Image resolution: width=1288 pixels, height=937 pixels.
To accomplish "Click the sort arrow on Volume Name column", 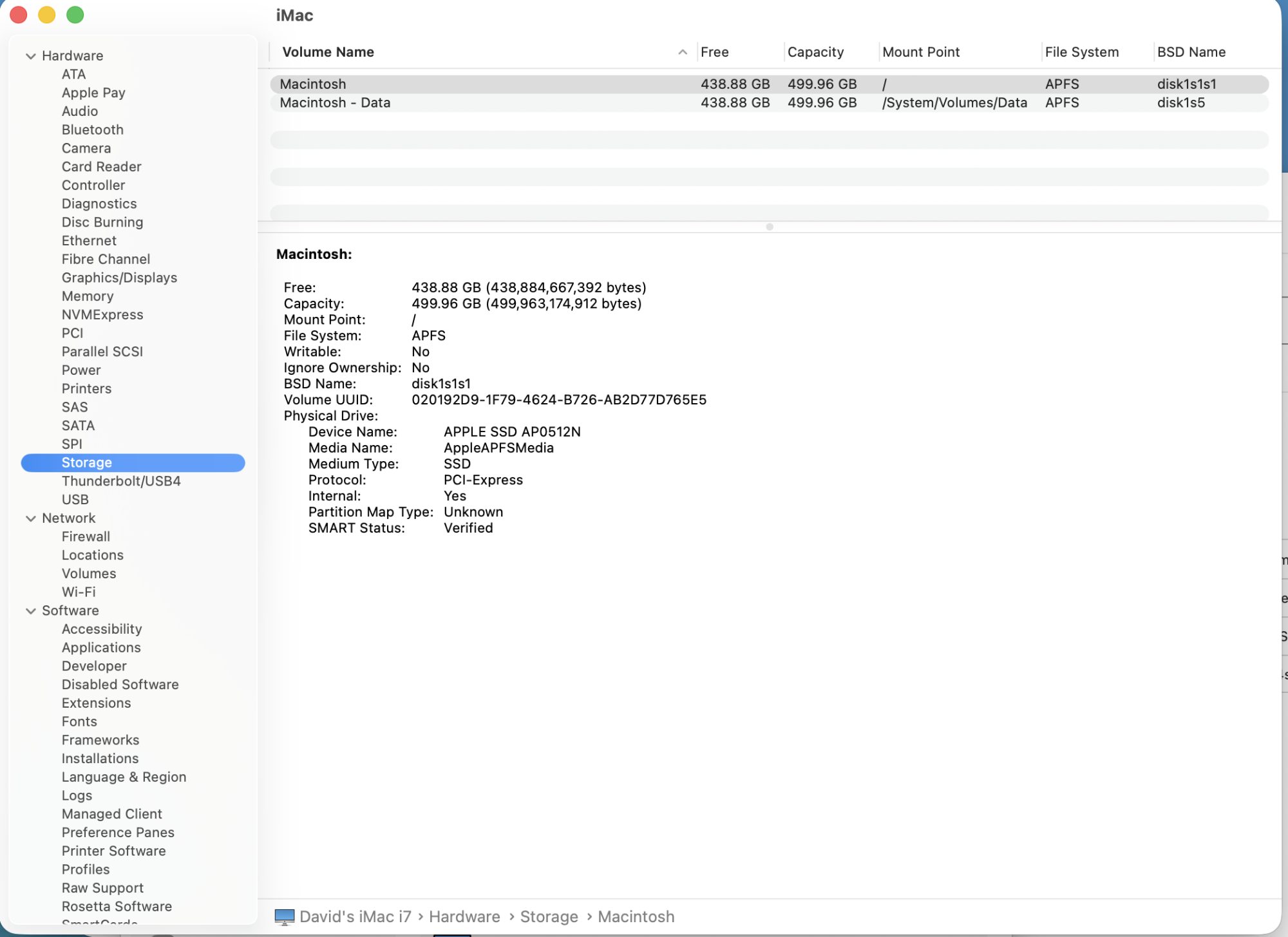I will coord(682,52).
